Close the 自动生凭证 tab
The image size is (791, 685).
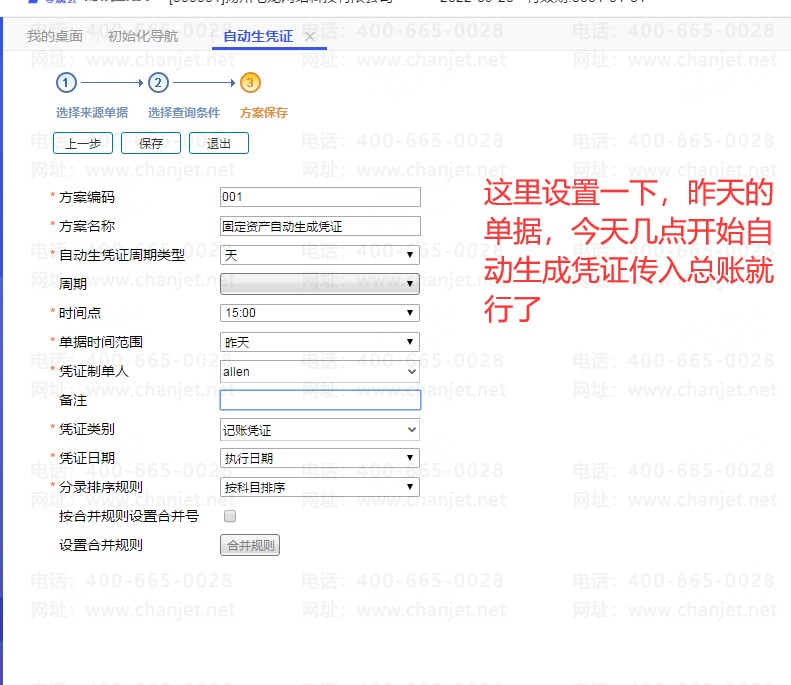click(x=310, y=37)
